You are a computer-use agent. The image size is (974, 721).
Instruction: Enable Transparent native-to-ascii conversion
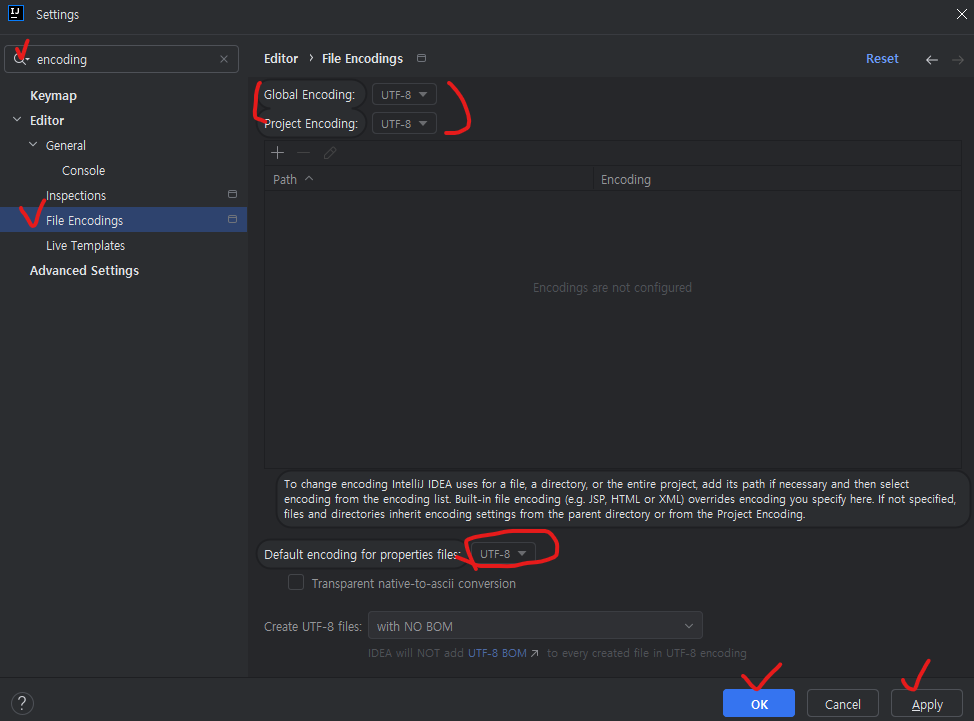(296, 583)
